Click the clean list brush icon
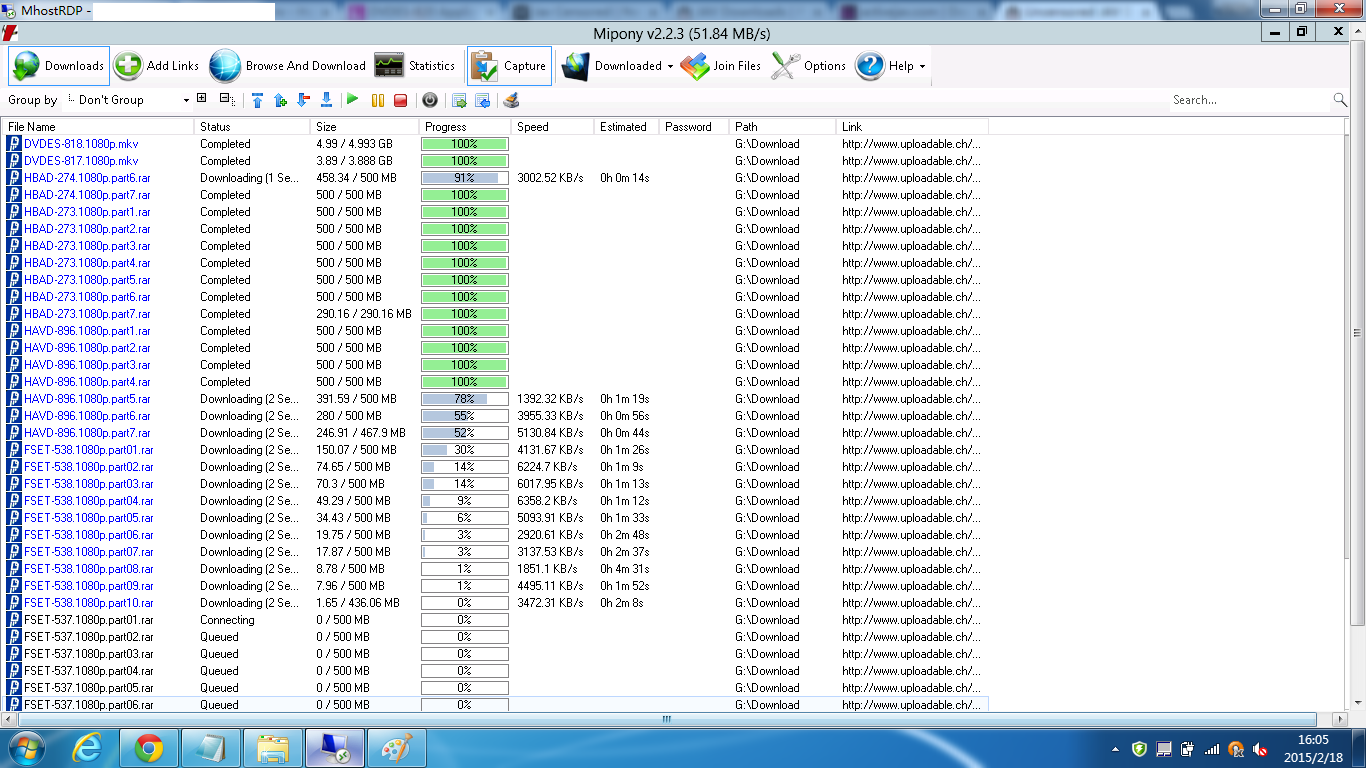This screenshot has width=1366, height=768. [x=511, y=100]
